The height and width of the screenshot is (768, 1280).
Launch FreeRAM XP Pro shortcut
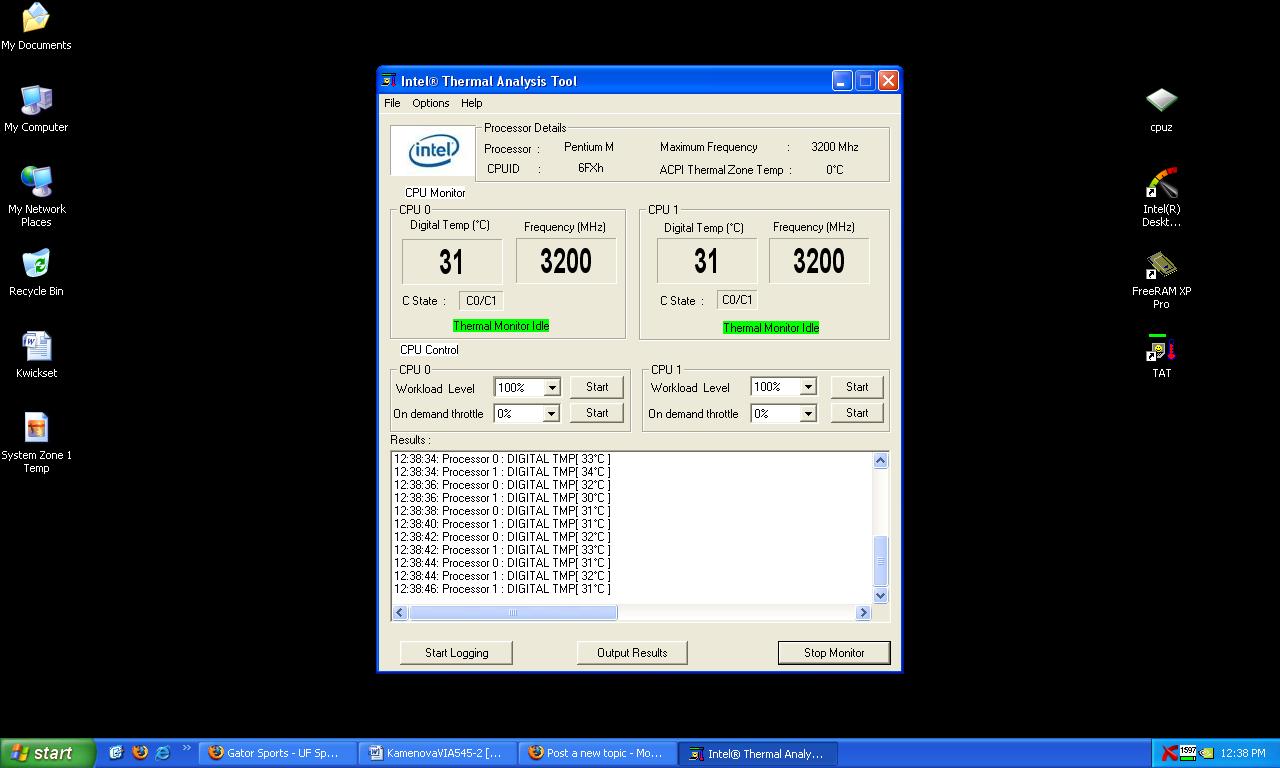pos(1161,278)
